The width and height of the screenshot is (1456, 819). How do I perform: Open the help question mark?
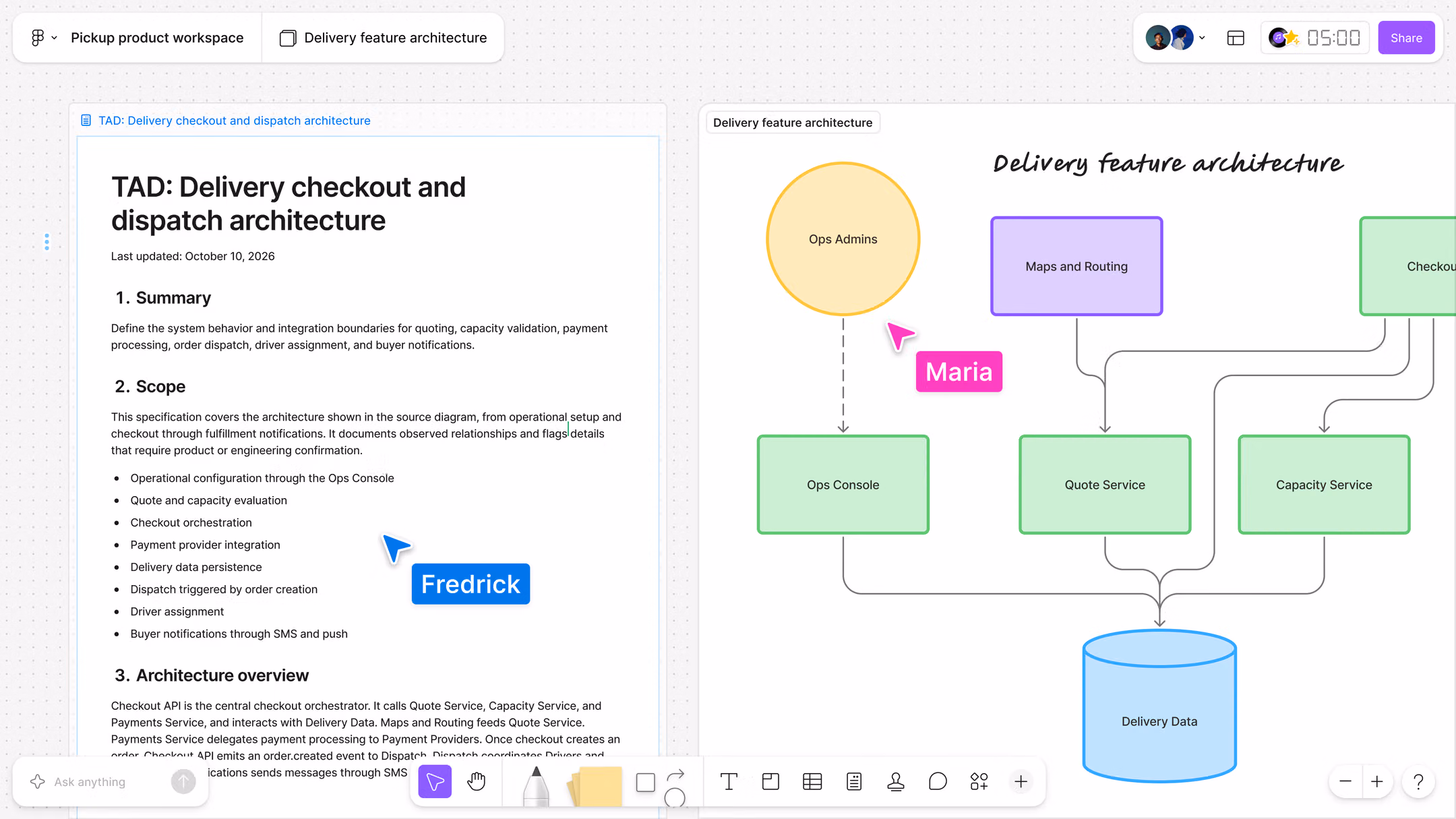(1419, 782)
